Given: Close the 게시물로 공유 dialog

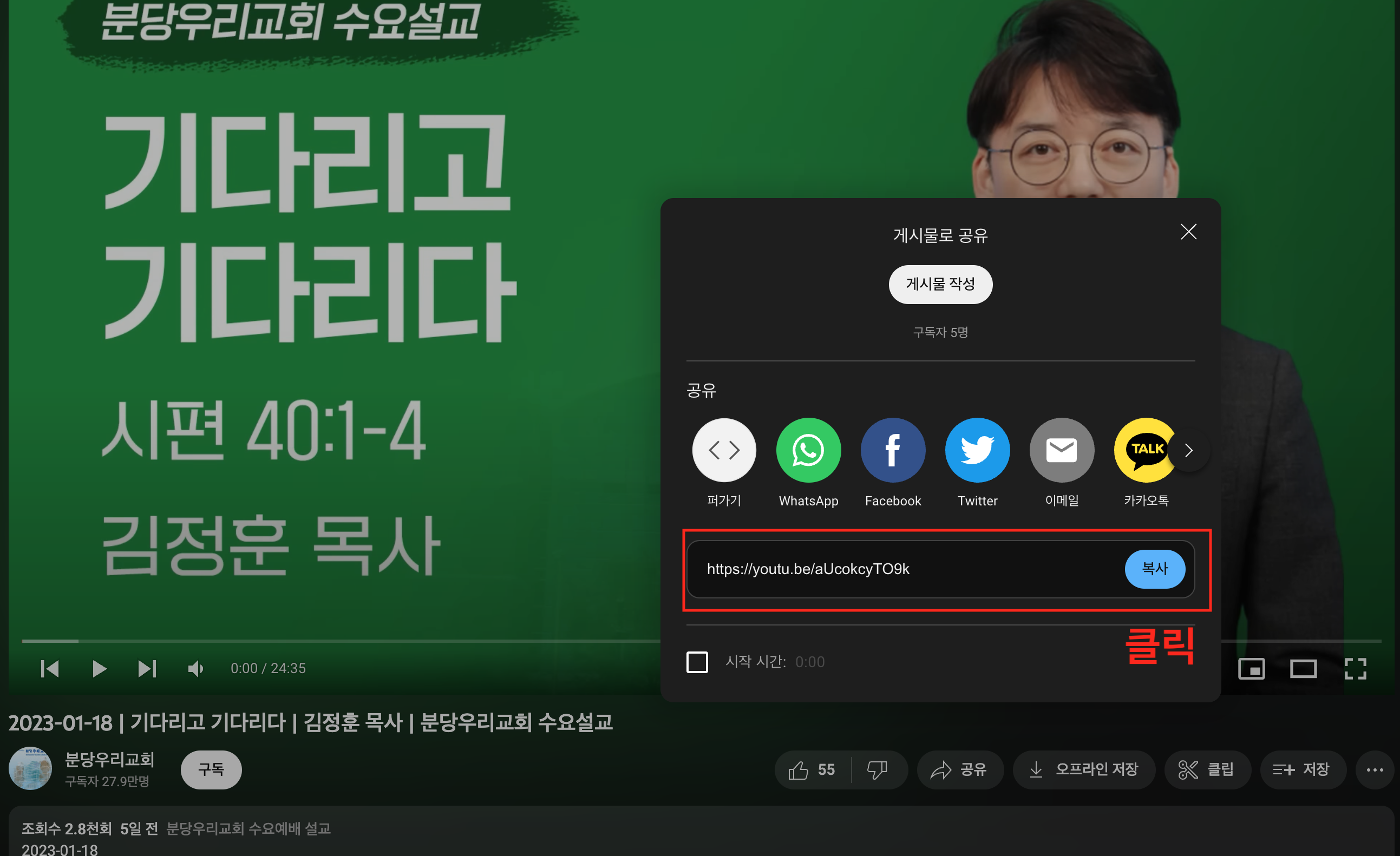Looking at the screenshot, I should tap(1188, 232).
